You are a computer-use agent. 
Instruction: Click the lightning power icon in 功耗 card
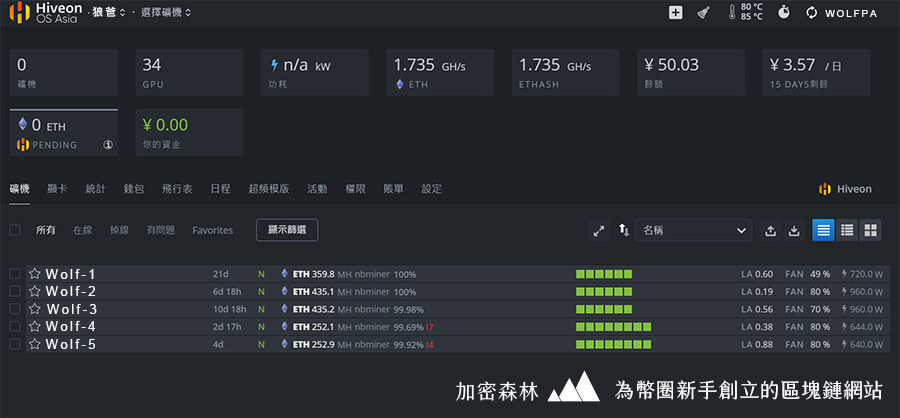[x=274, y=65]
